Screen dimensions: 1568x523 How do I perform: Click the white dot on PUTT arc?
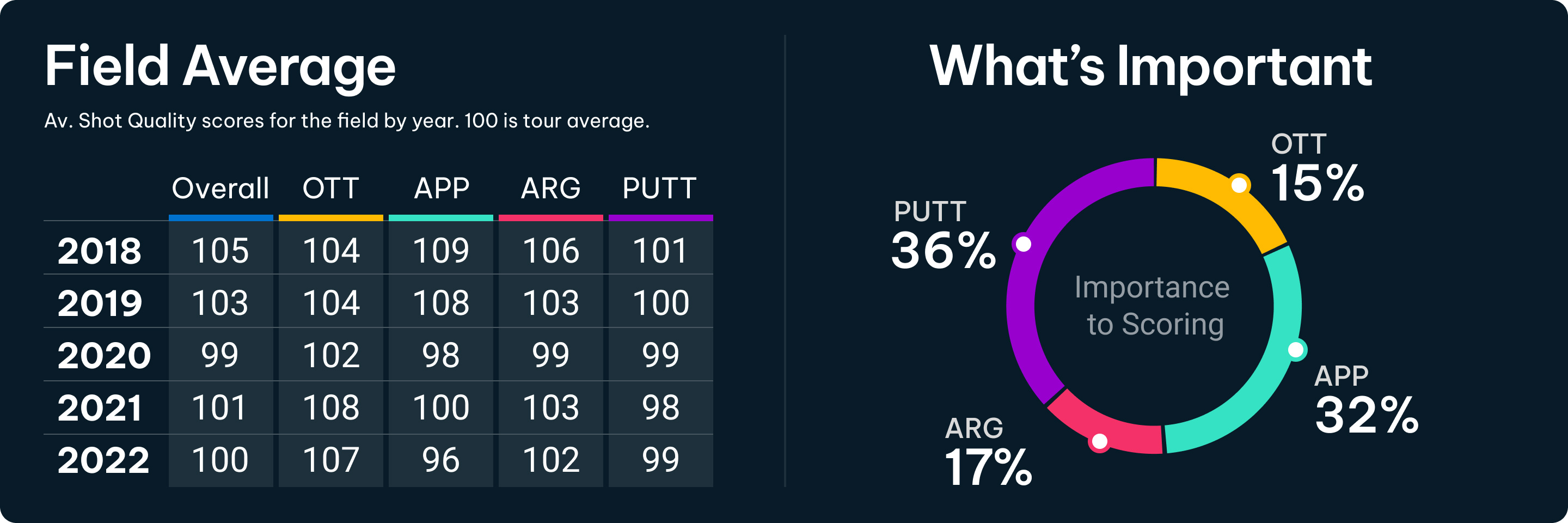pyautogui.click(x=1024, y=244)
